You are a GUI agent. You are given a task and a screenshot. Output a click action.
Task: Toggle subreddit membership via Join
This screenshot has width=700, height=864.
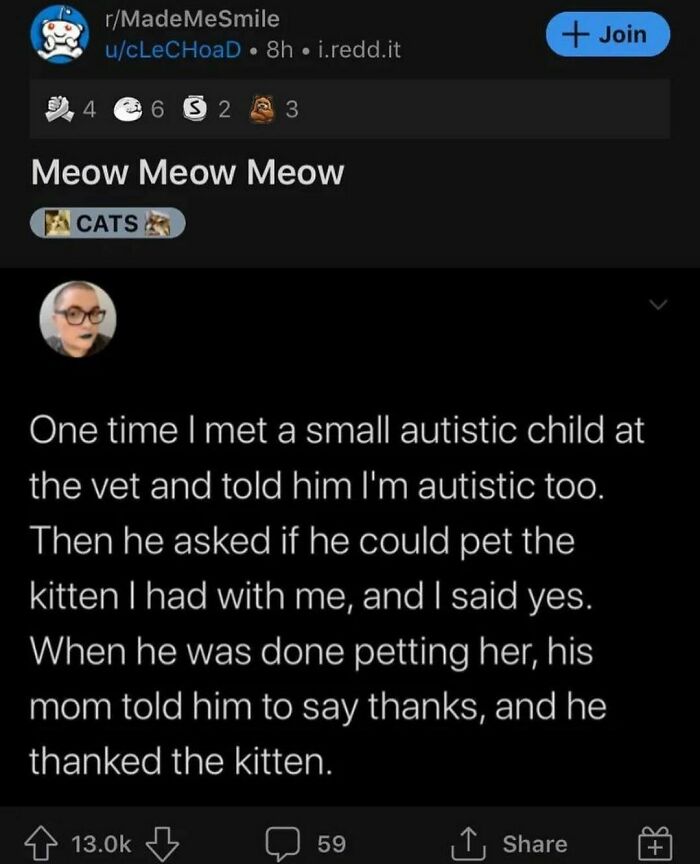tap(608, 33)
